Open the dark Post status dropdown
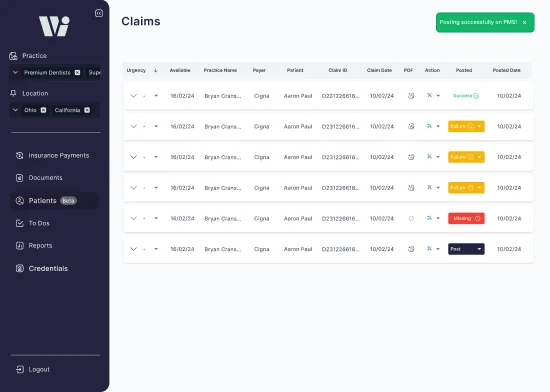This screenshot has height=392, width=550. click(466, 249)
